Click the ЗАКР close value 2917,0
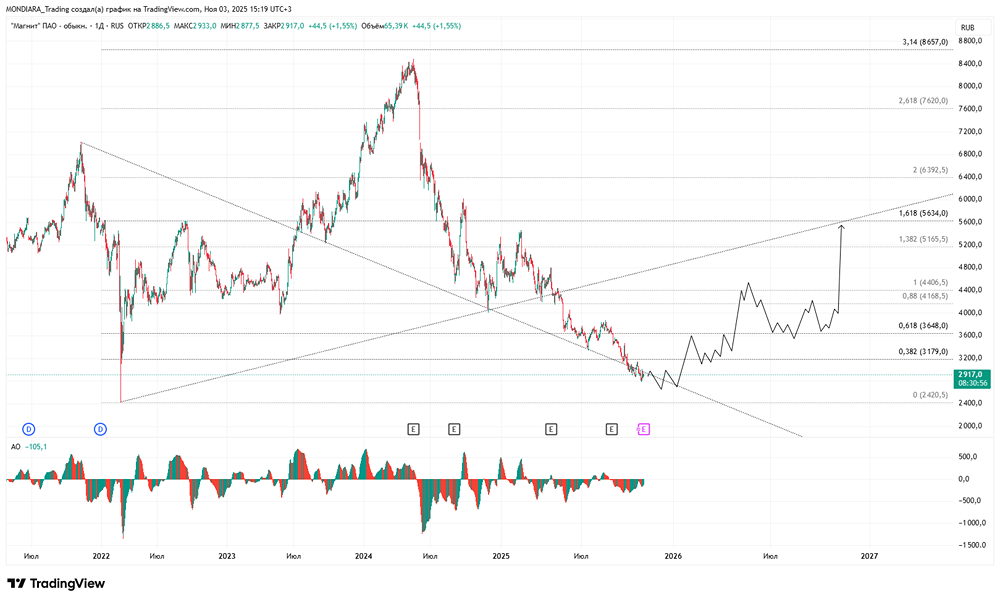Screen dimensions: 1000x602 pyautogui.click(x=293, y=26)
